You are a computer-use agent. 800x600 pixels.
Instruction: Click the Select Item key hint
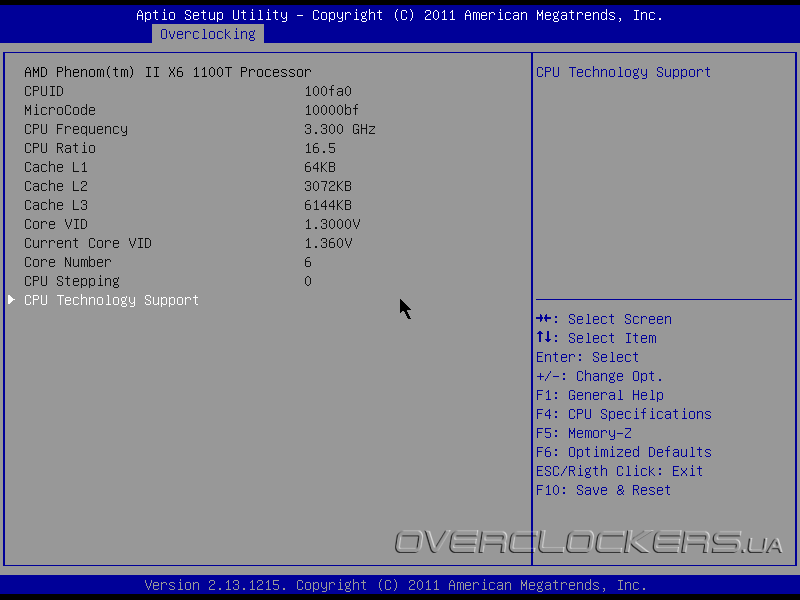(596, 338)
